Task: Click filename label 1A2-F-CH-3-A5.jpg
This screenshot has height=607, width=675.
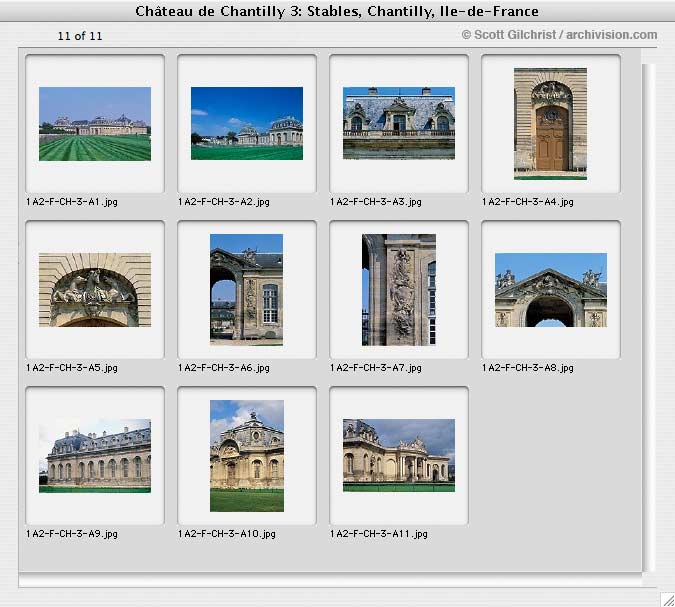Action: tap(71, 368)
